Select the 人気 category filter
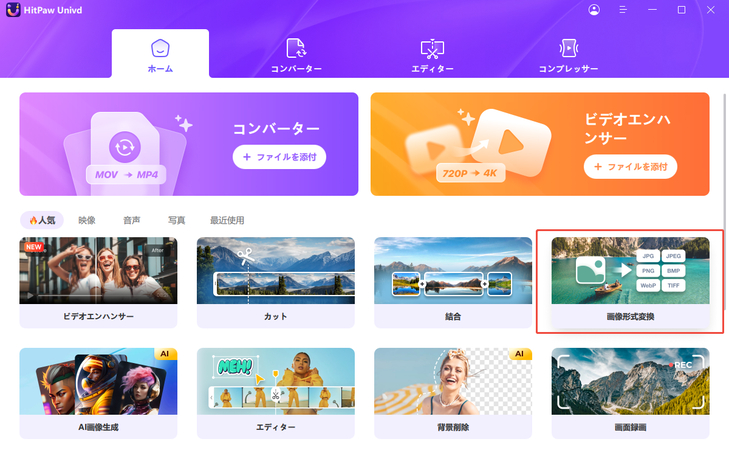Screen dimensions: 729x450 coord(42,220)
